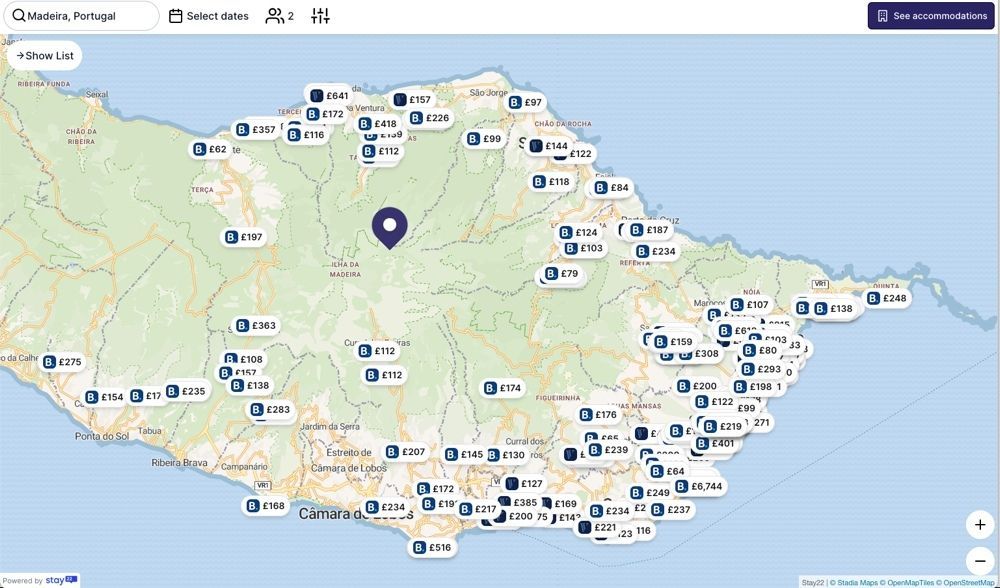Click the £130 price marker
Viewport: 1000px width, 588px height.
(506, 455)
